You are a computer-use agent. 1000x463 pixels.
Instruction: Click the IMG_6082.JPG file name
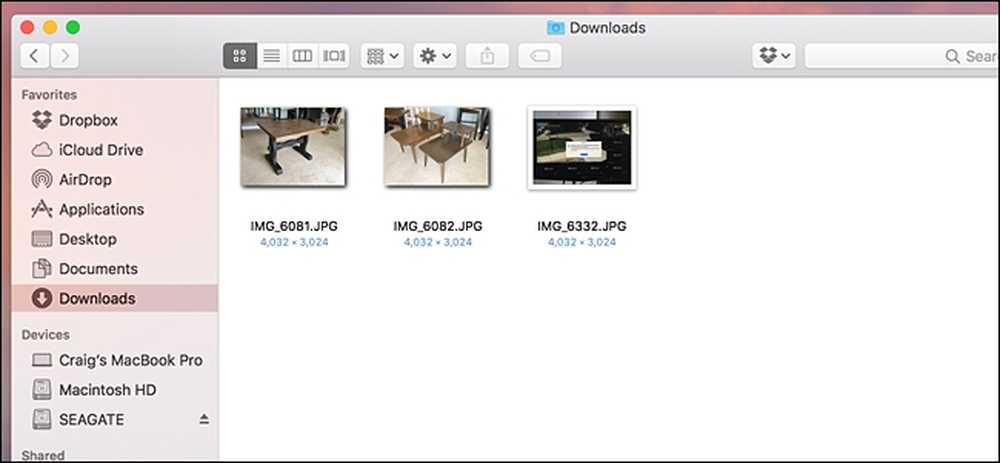(x=438, y=226)
